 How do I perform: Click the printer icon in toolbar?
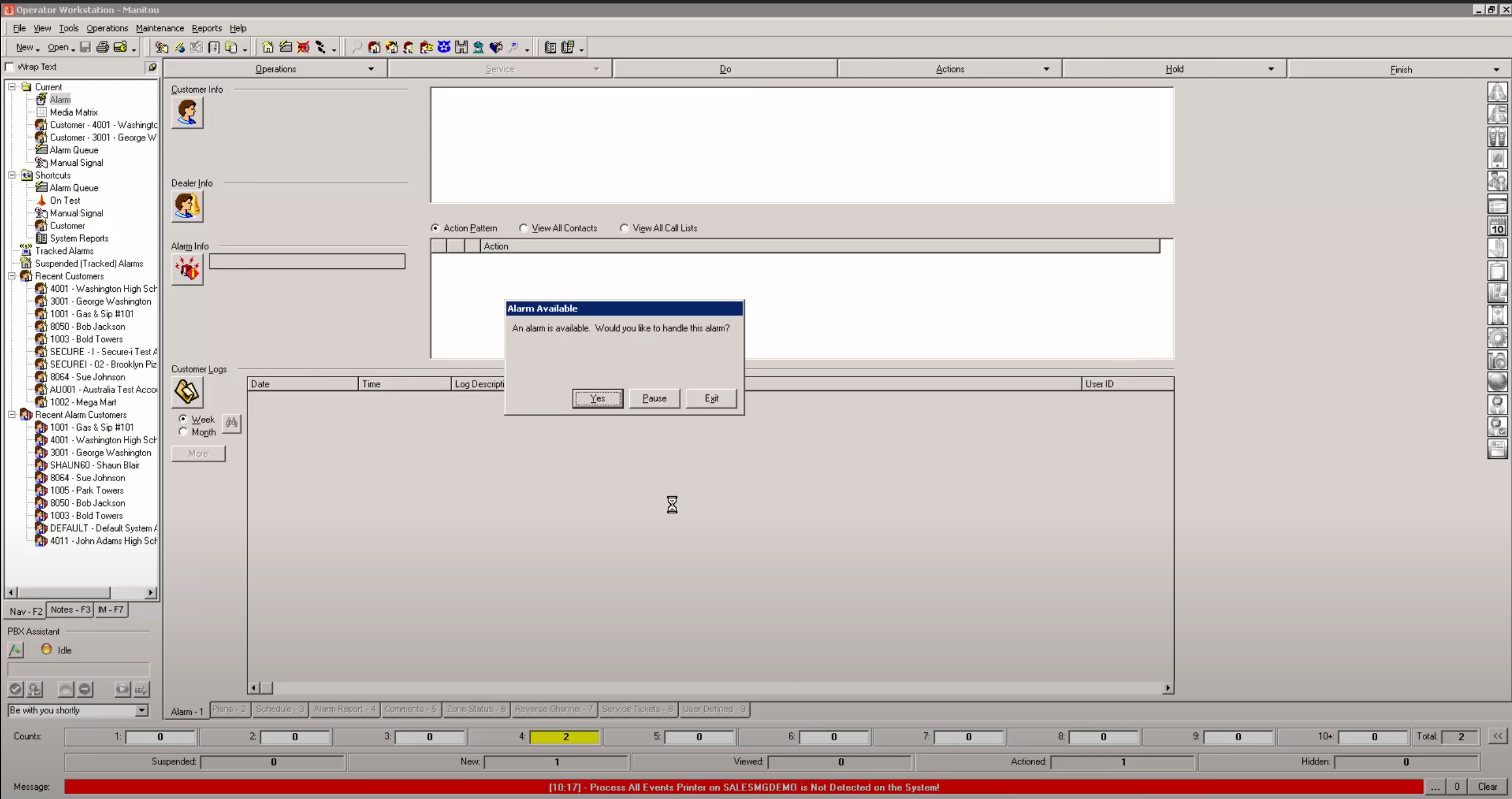coord(102,48)
